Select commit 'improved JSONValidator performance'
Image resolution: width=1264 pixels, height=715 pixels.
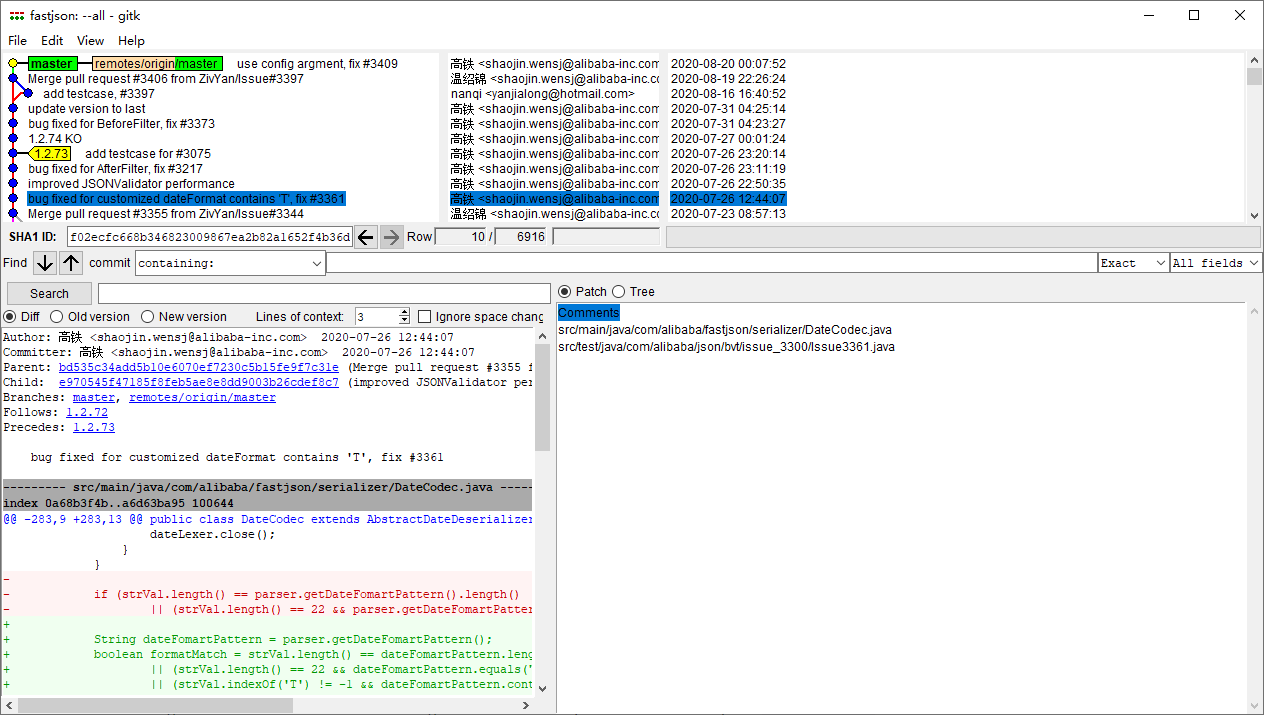pos(131,184)
